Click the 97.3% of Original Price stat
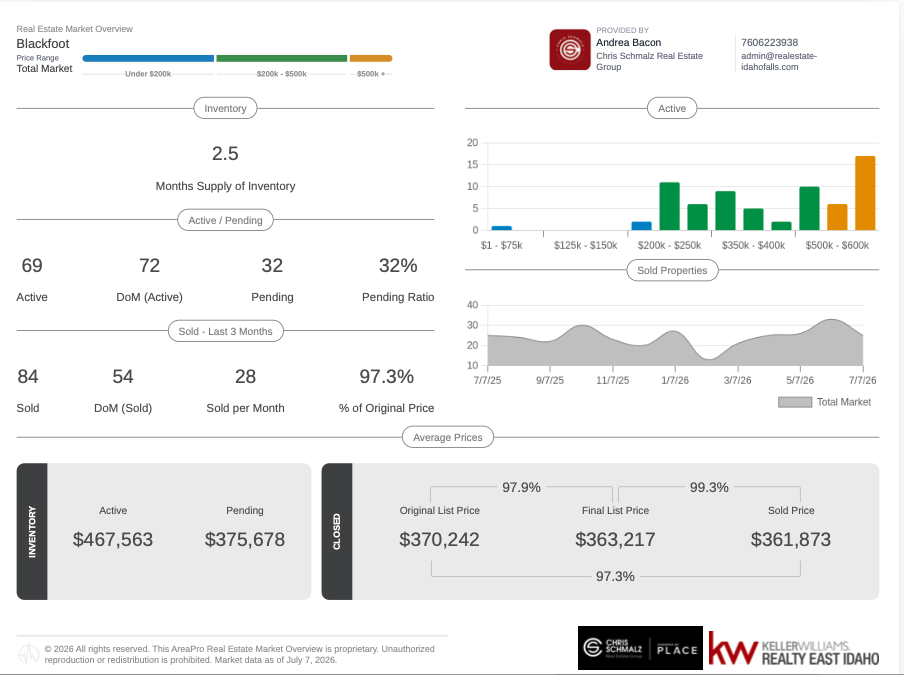The width and height of the screenshot is (904, 675). click(x=386, y=377)
